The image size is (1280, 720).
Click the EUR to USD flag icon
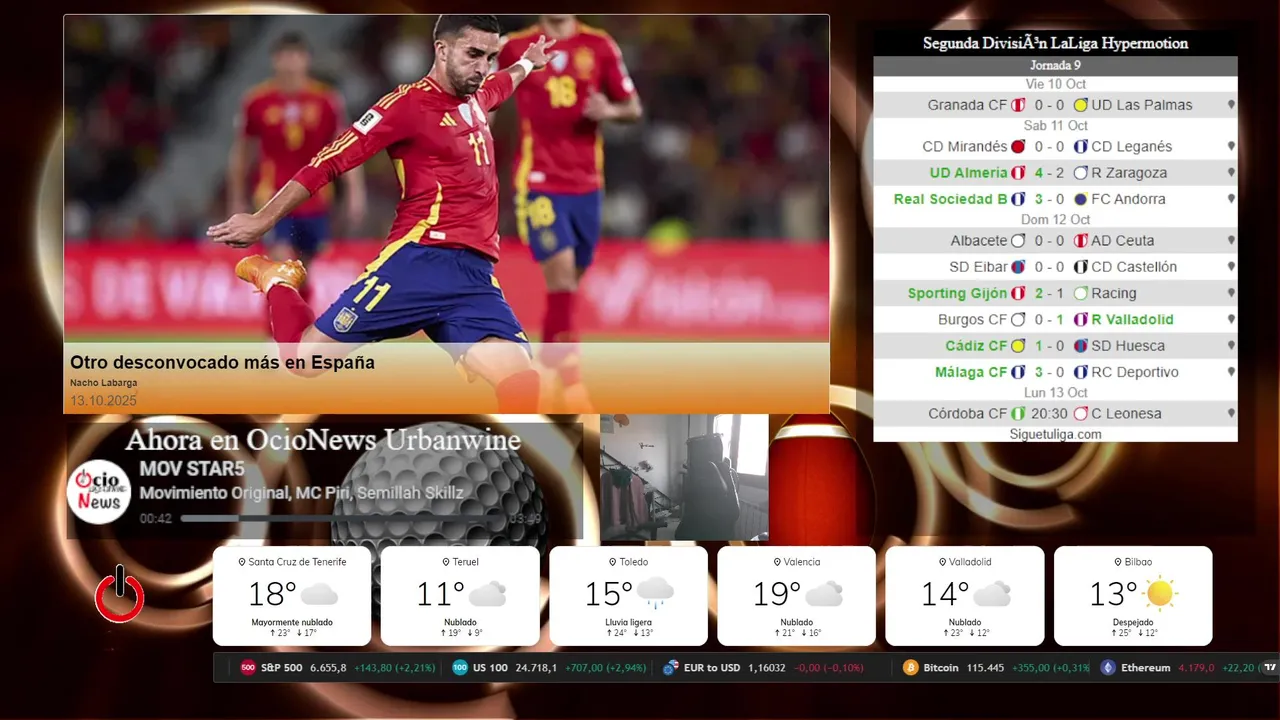(x=671, y=668)
